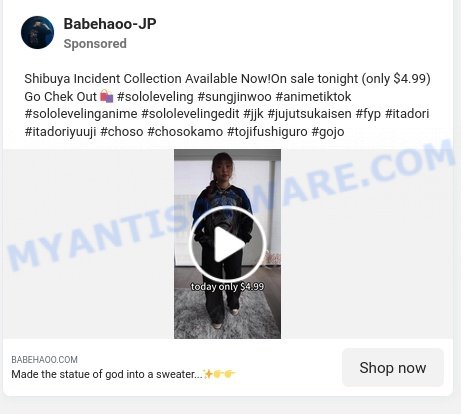
Task: Click the #chosokamo hashtag
Action: [x=185, y=132]
